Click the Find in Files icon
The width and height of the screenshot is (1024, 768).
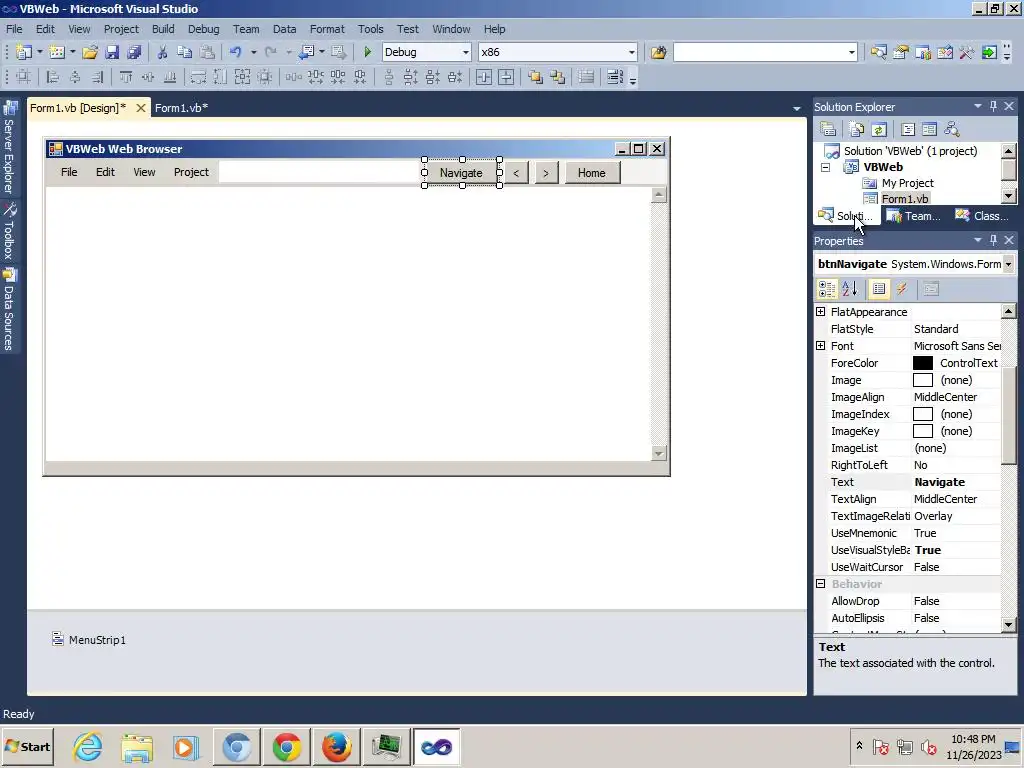tap(658, 52)
